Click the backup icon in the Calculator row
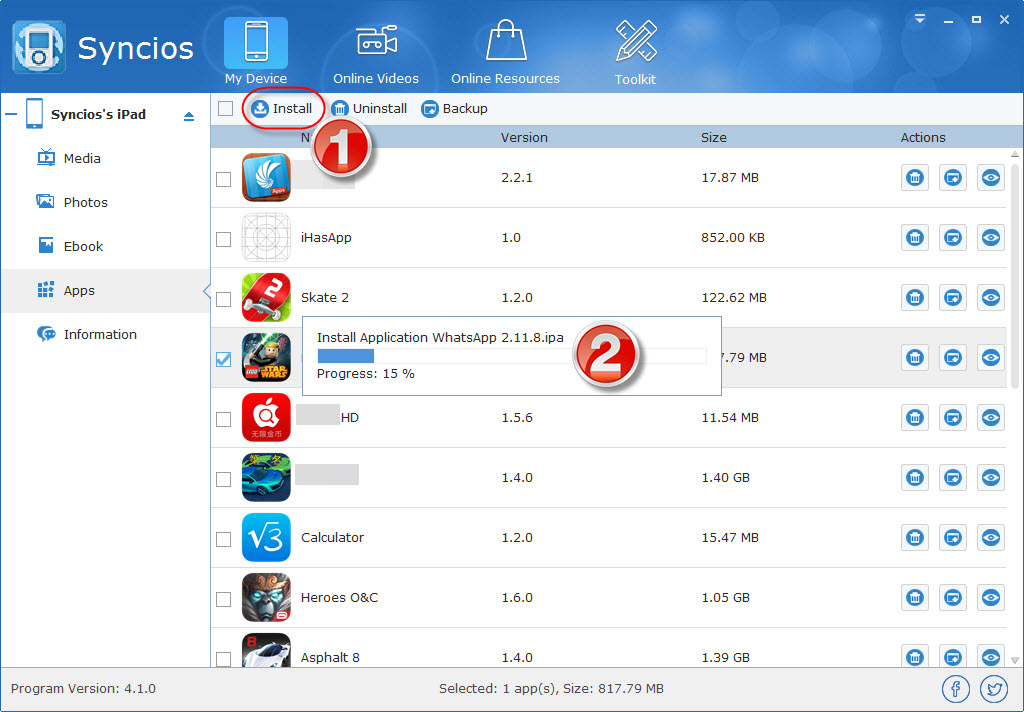This screenshot has width=1024, height=712. click(x=953, y=538)
